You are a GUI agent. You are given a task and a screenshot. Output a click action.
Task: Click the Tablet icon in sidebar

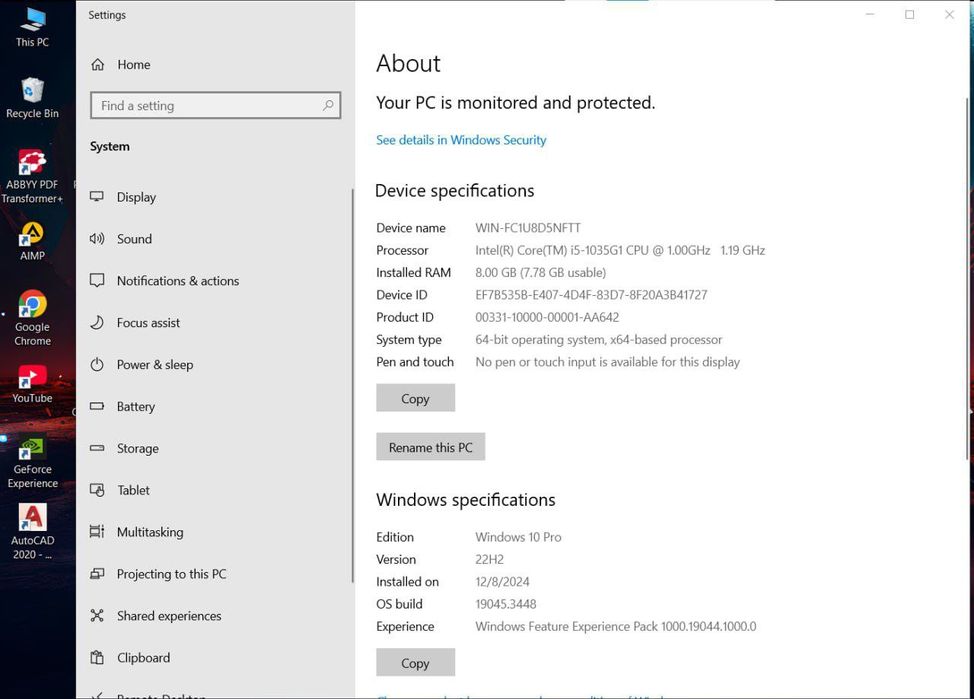tap(97, 490)
